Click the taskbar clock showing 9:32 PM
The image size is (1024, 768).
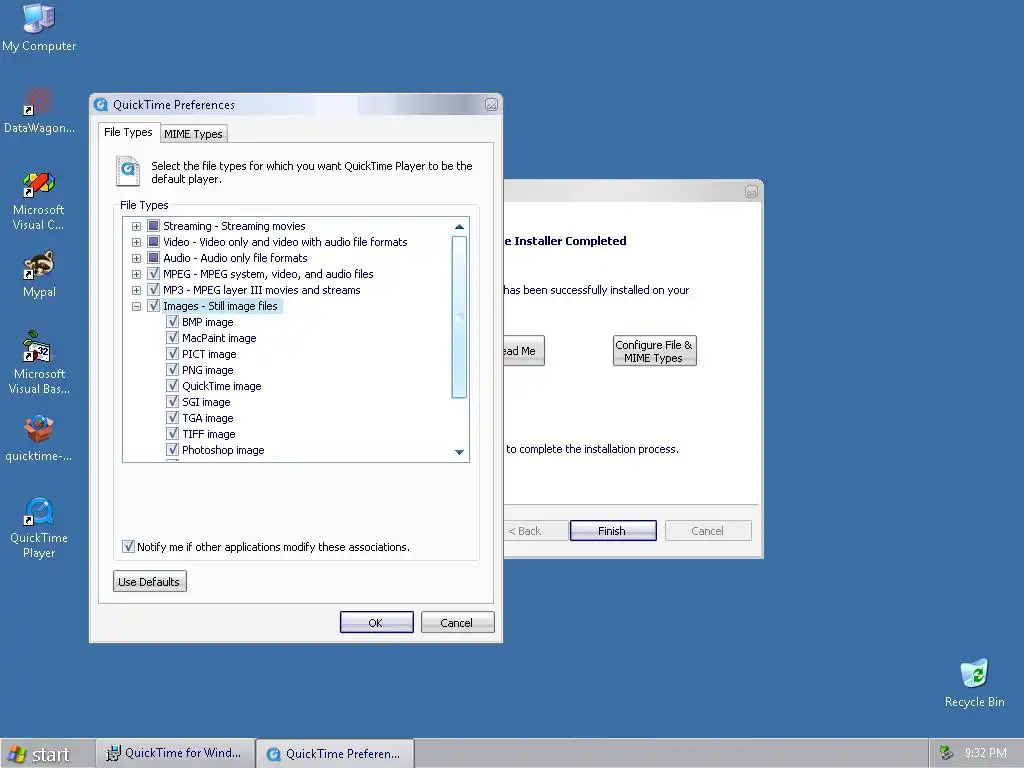point(985,752)
